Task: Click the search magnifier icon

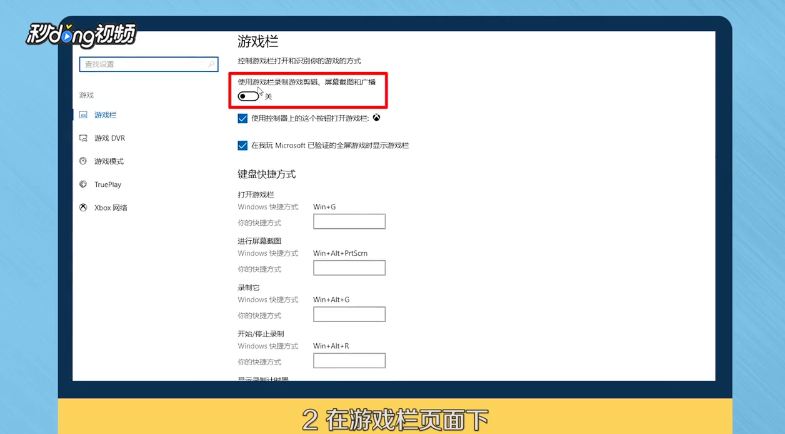Action: (211, 64)
